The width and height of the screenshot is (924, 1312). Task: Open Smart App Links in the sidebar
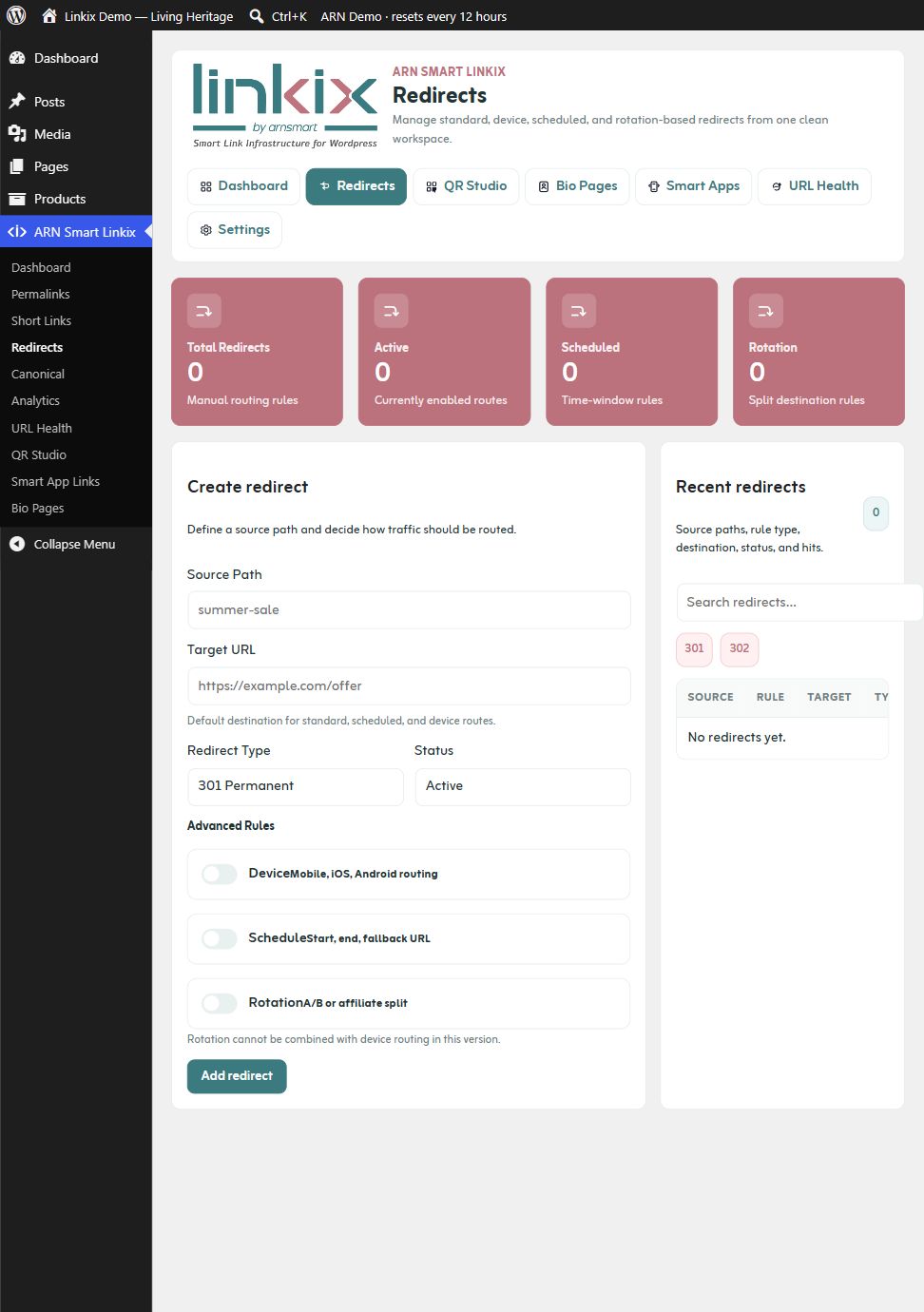point(55,481)
